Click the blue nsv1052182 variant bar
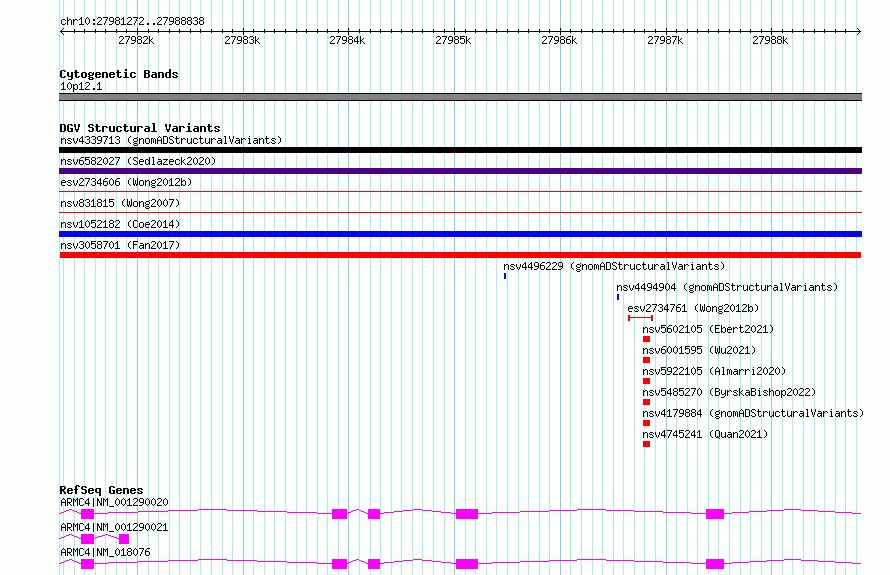This screenshot has width=890, height=575. [x=460, y=234]
